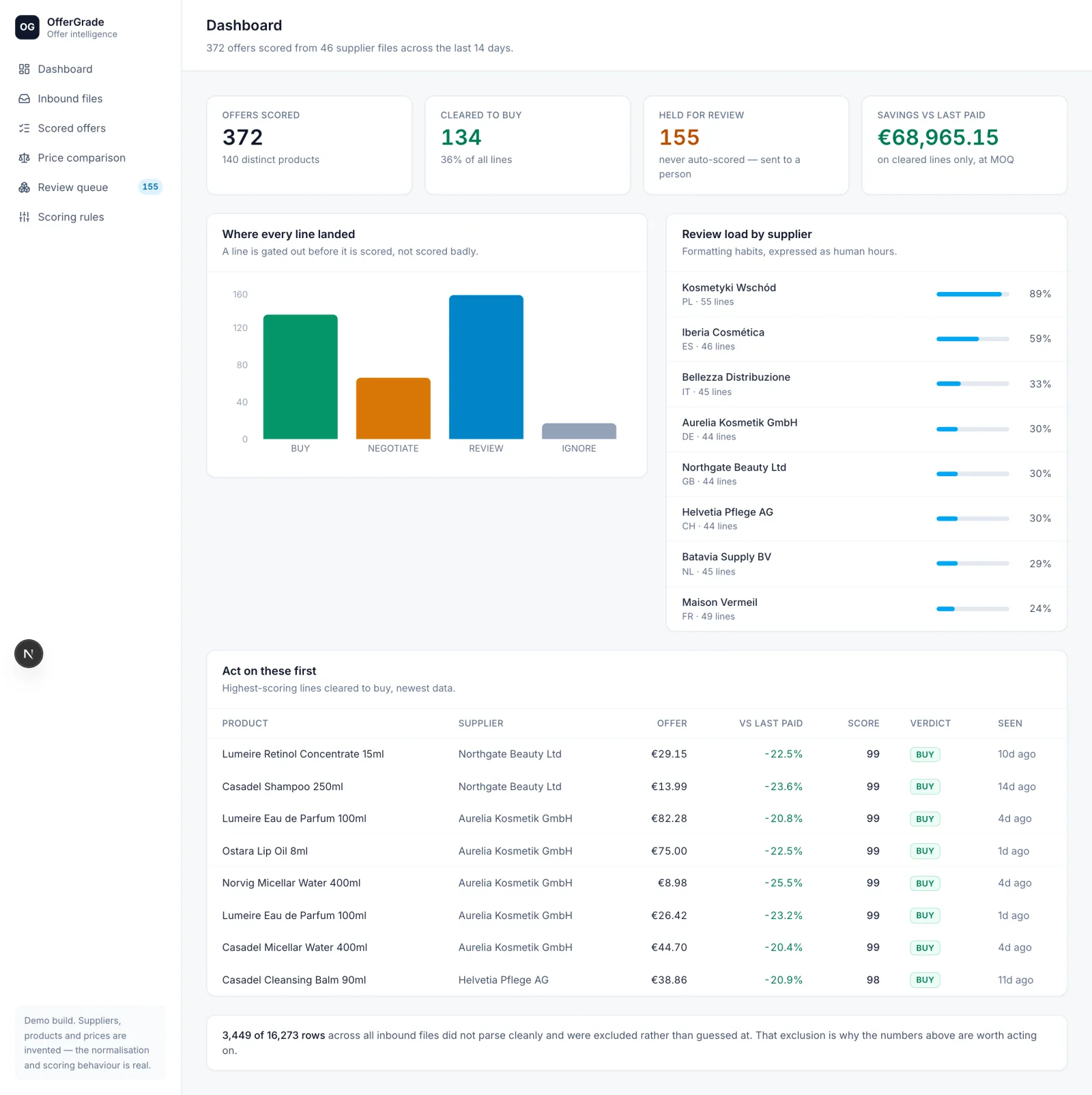The image size is (1092, 1095).
Task: Click the -25.5% vs last paid value
Action: (x=784, y=883)
